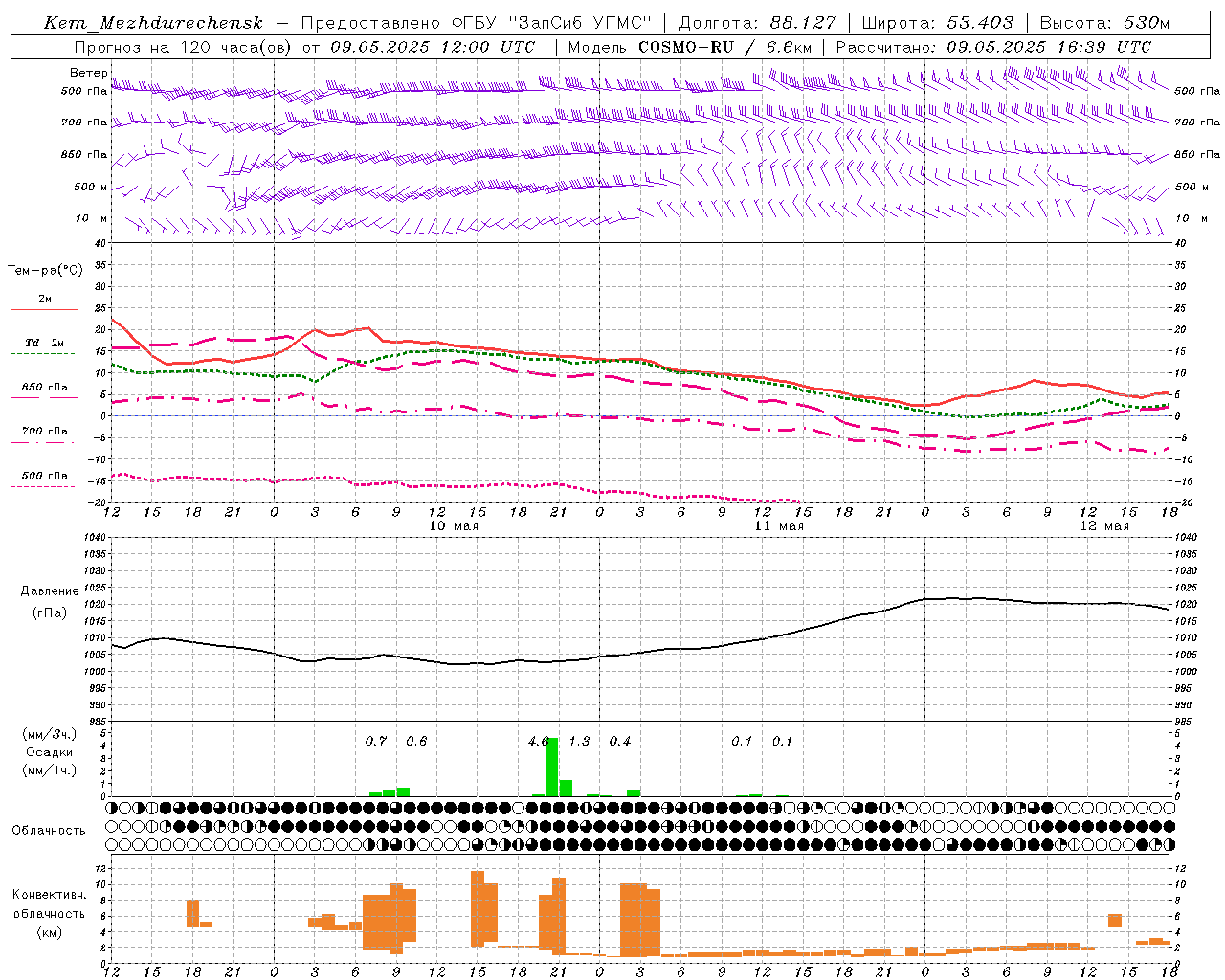Click the 'Модель COSMO-RU / 6.6км' text

point(690,47)
